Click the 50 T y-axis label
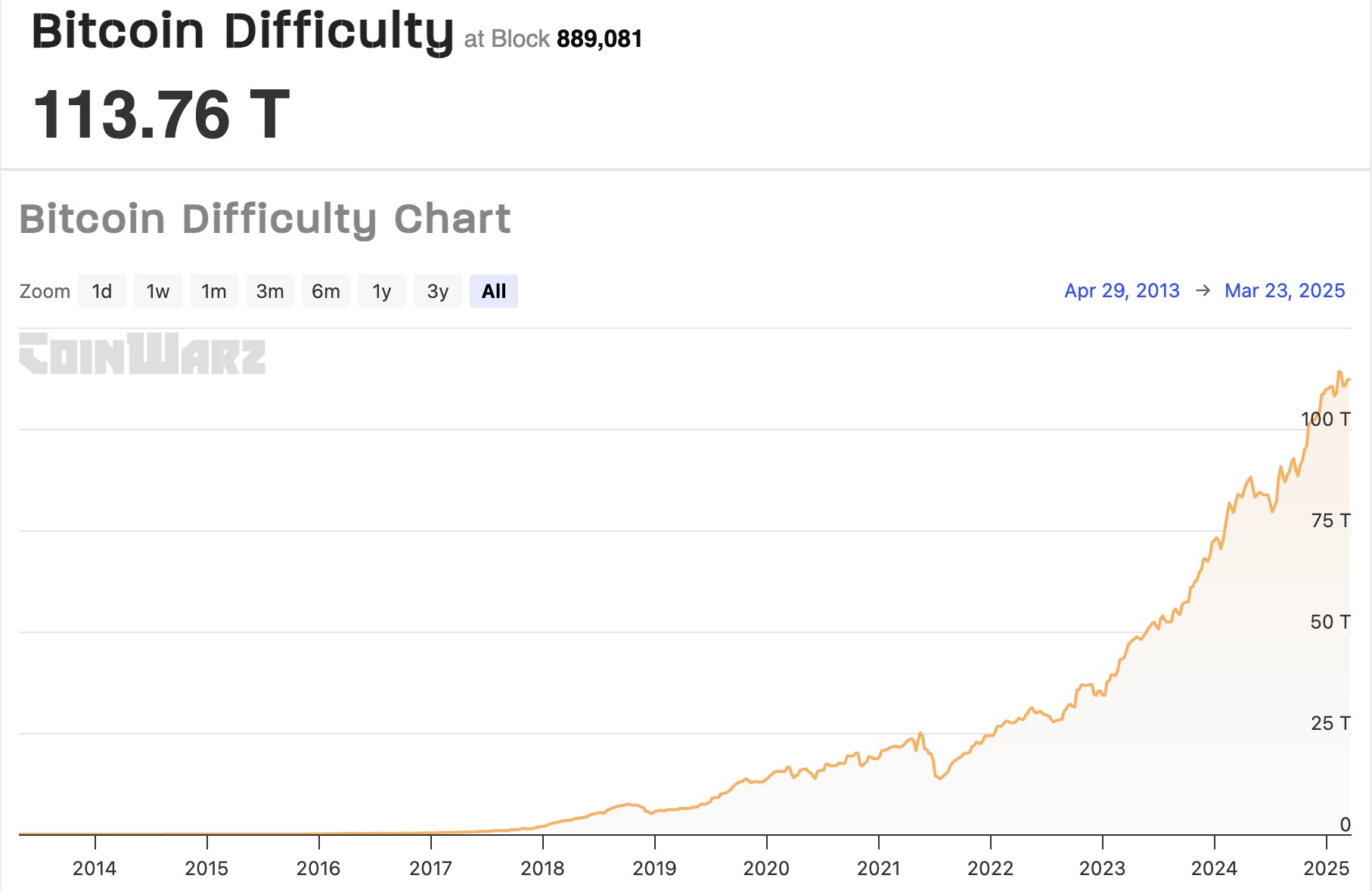This screenshot has height=891, width=1372. click(1330, 622)
